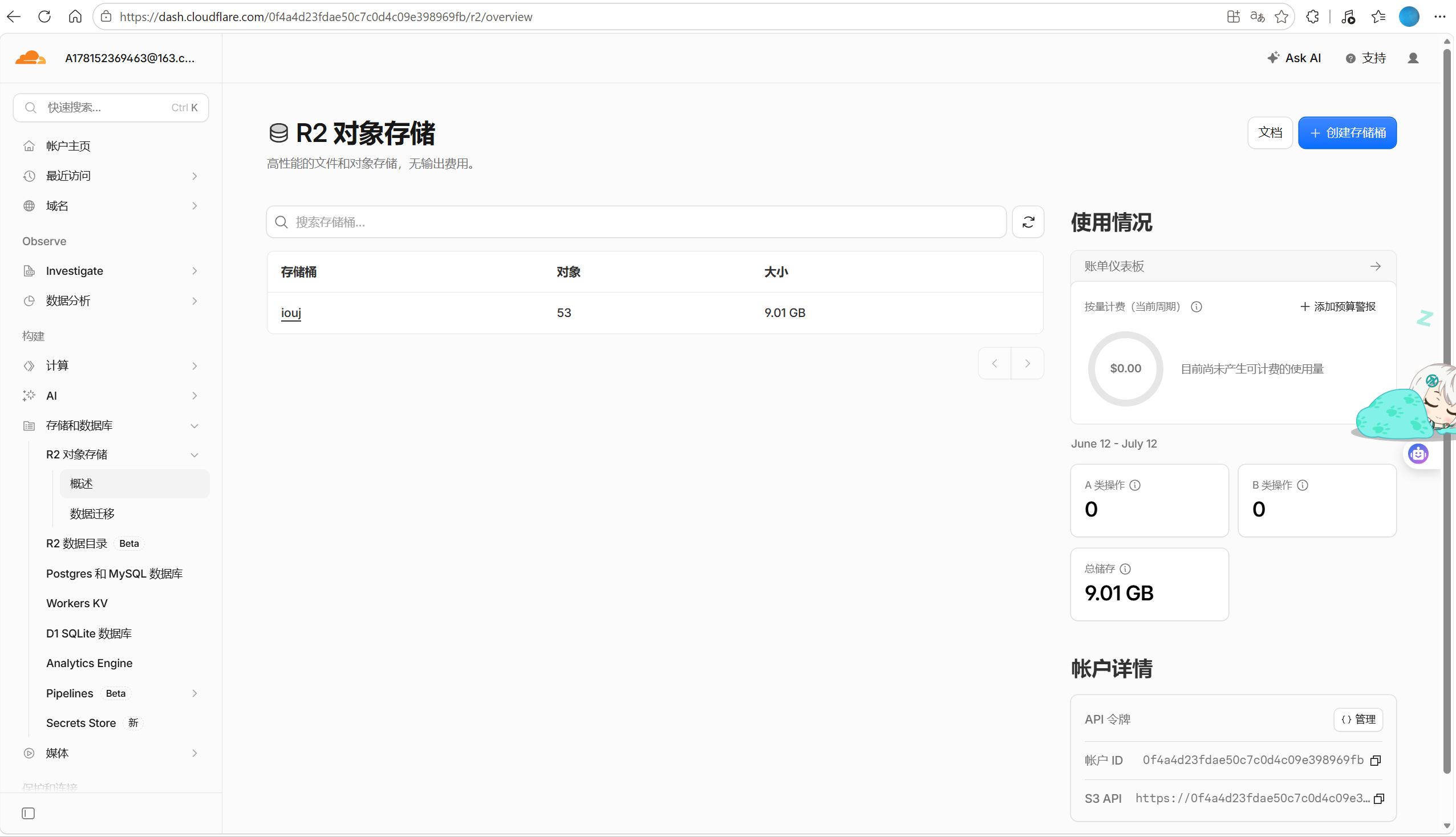1456x837 pixels.
Task: Collapse the 存储和数据库 section
Action: click(x=194, y=426)
